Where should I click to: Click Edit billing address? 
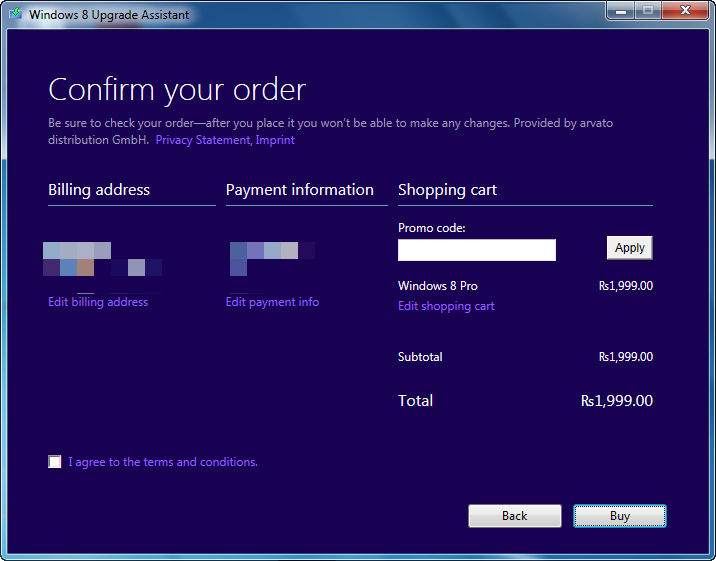coord(98,302)
